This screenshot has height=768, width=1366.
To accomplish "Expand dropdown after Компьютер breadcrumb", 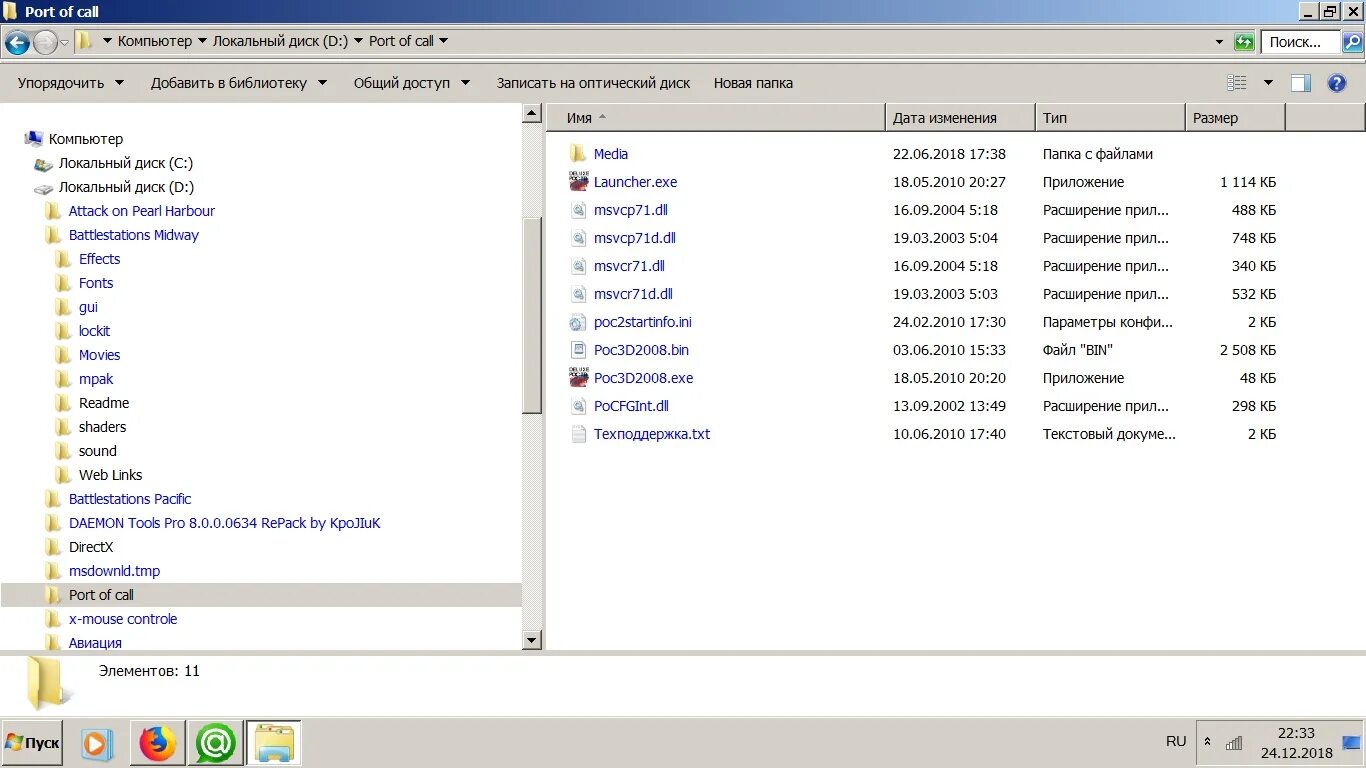I will 202,41.
